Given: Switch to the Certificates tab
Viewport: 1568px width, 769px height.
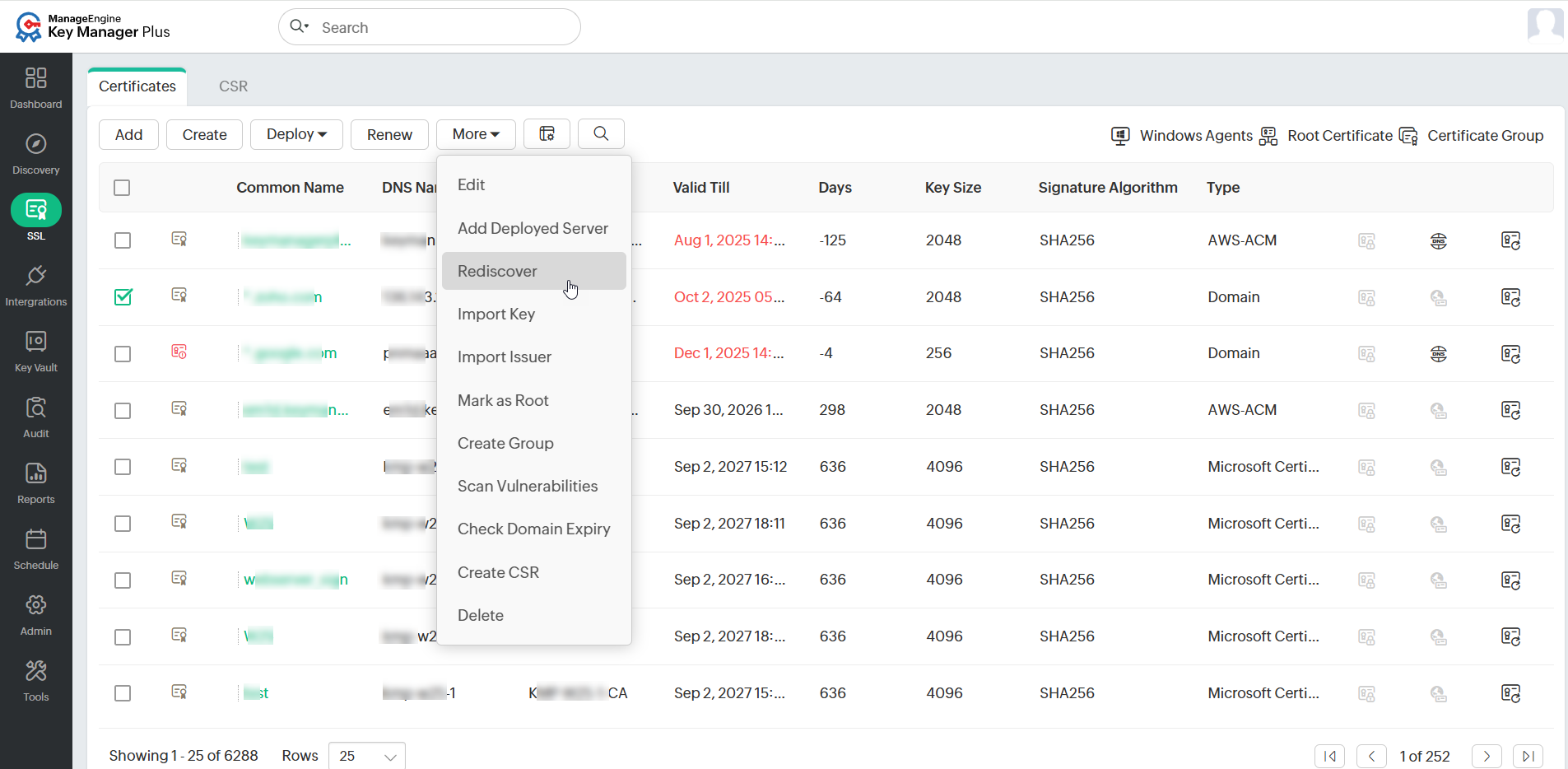Looking at the screenshot, I should [x=137, y=86].
